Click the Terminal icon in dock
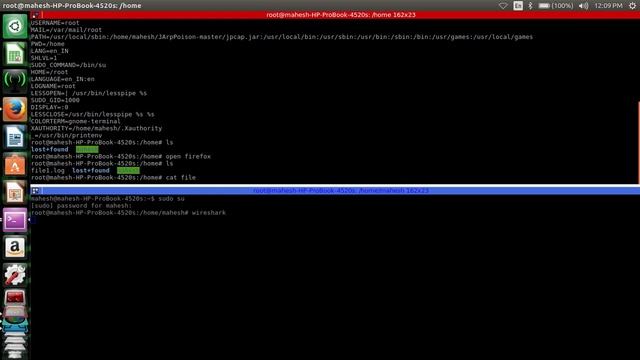 click(x=15, y=220)
